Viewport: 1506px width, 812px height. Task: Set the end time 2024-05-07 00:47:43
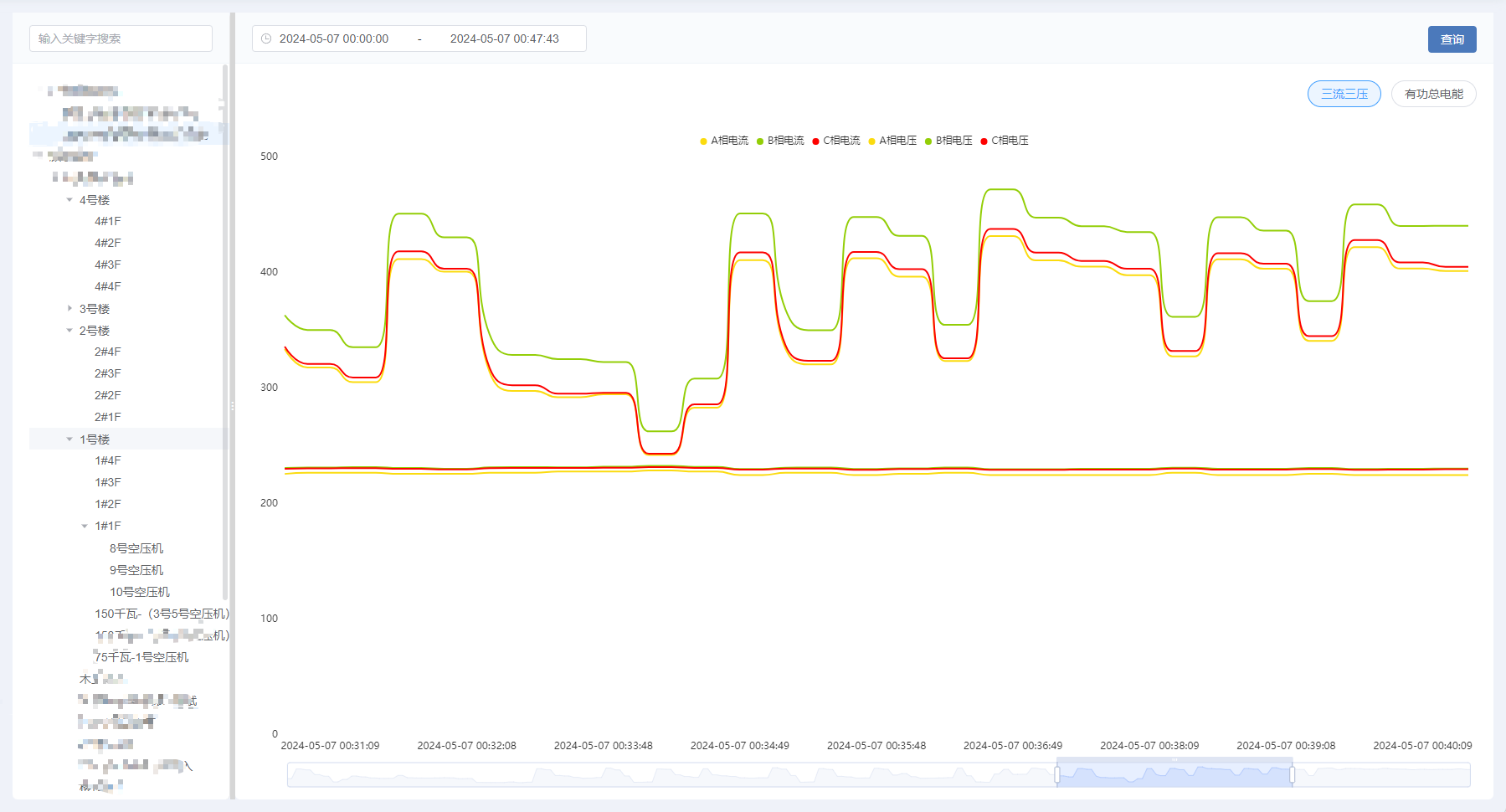coord(505,39)
